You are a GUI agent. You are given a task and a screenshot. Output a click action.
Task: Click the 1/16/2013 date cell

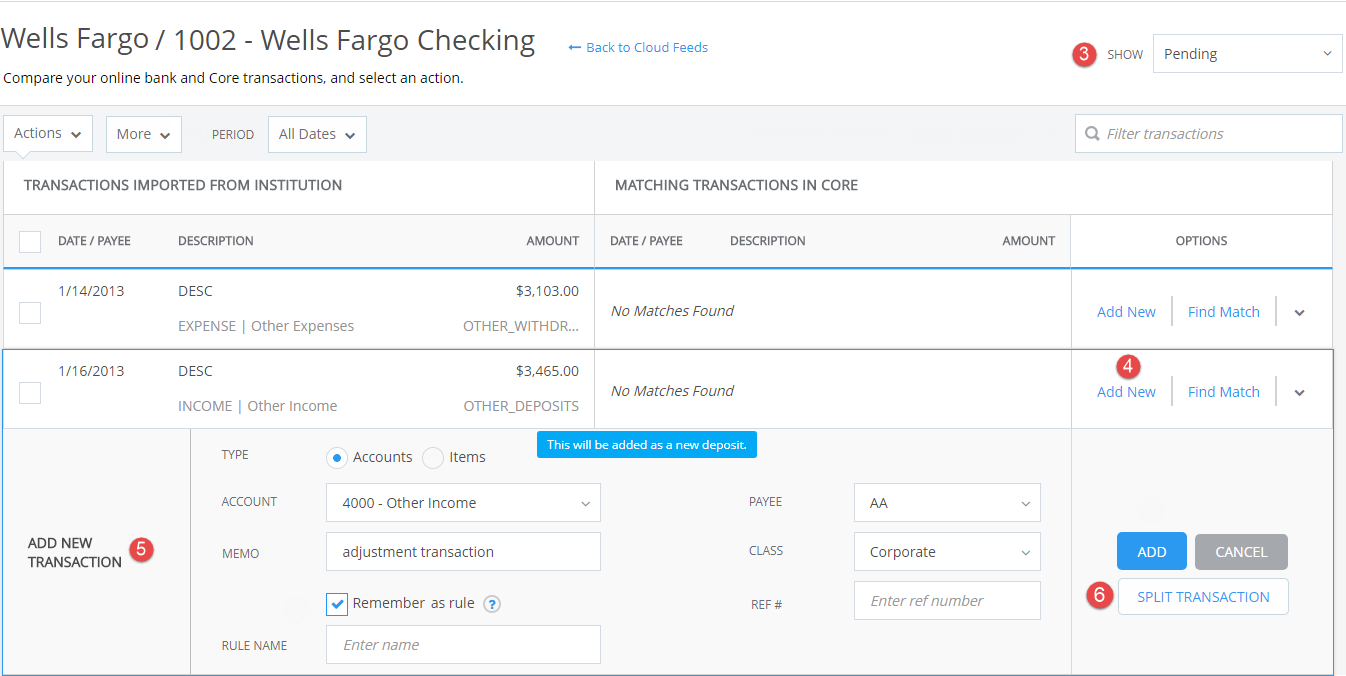pyautogui.click(x=91, y=371)
